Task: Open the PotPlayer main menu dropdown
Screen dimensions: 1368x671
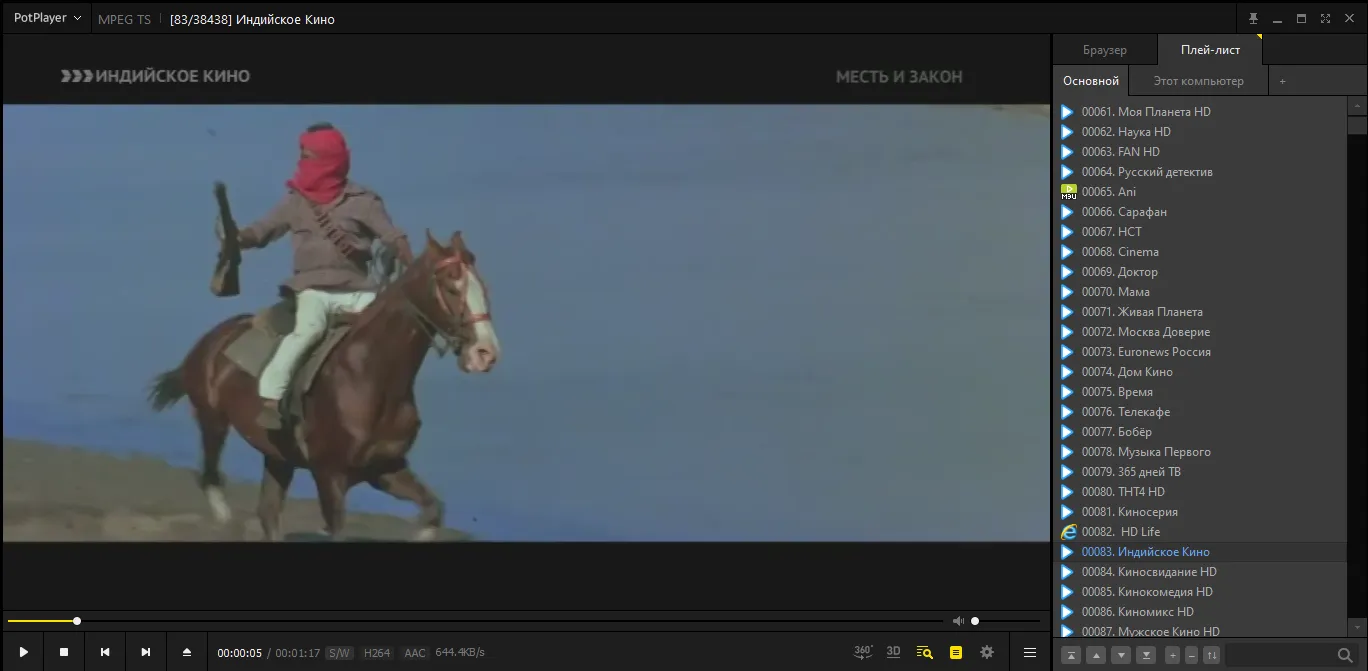Action: point(47,18)
